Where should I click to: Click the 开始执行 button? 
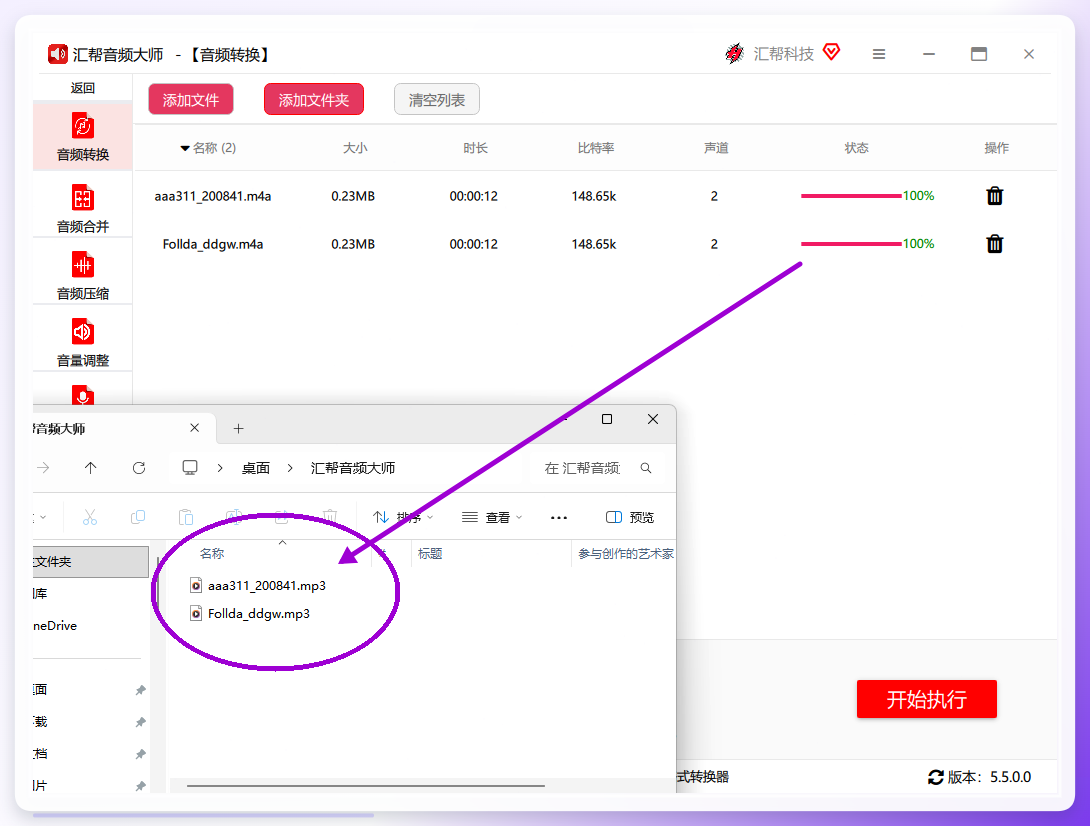(927, 699)
